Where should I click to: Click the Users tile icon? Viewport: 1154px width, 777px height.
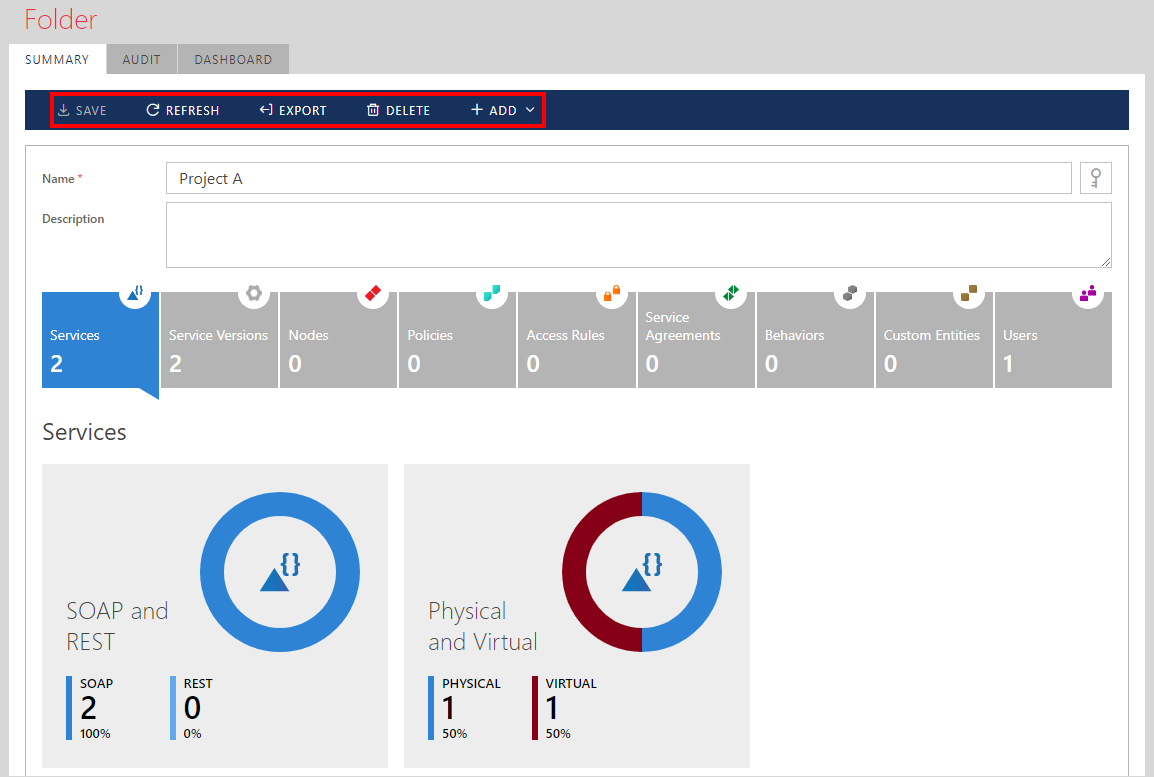[x=1088, y=293]
